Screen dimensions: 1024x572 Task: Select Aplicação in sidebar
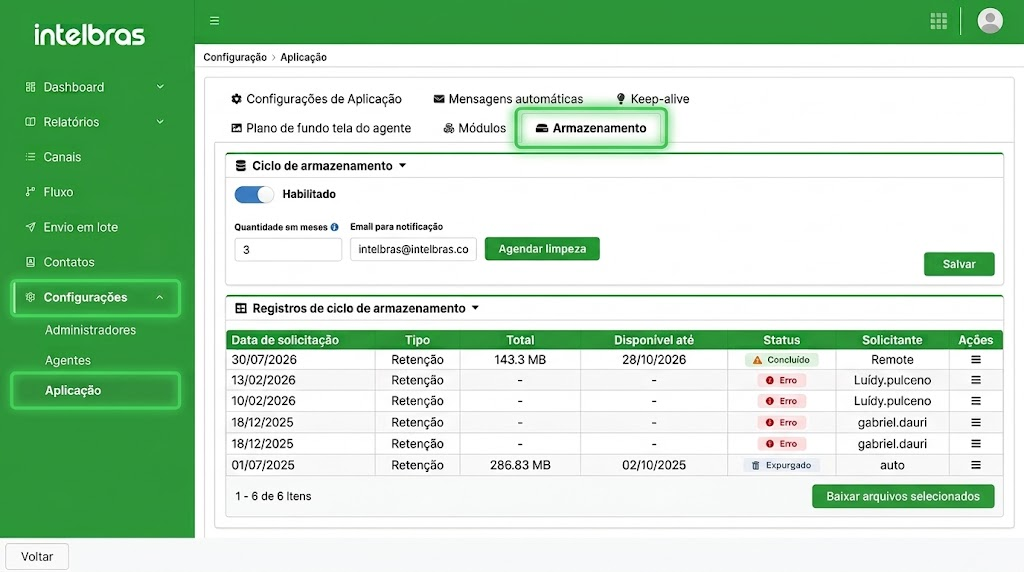tap(95, 390)
